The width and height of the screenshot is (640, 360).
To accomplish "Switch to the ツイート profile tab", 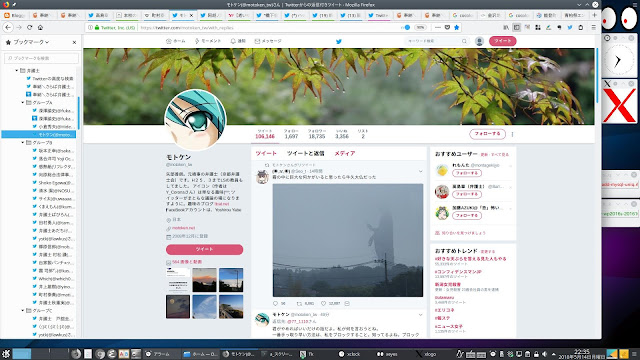I will [x=266, y=153].
